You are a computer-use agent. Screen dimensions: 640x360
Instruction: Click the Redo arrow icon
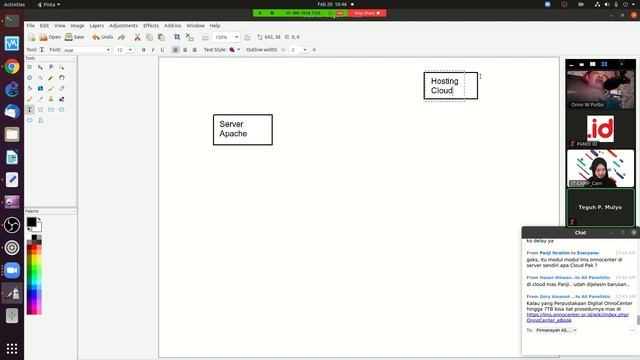point(121,37)
